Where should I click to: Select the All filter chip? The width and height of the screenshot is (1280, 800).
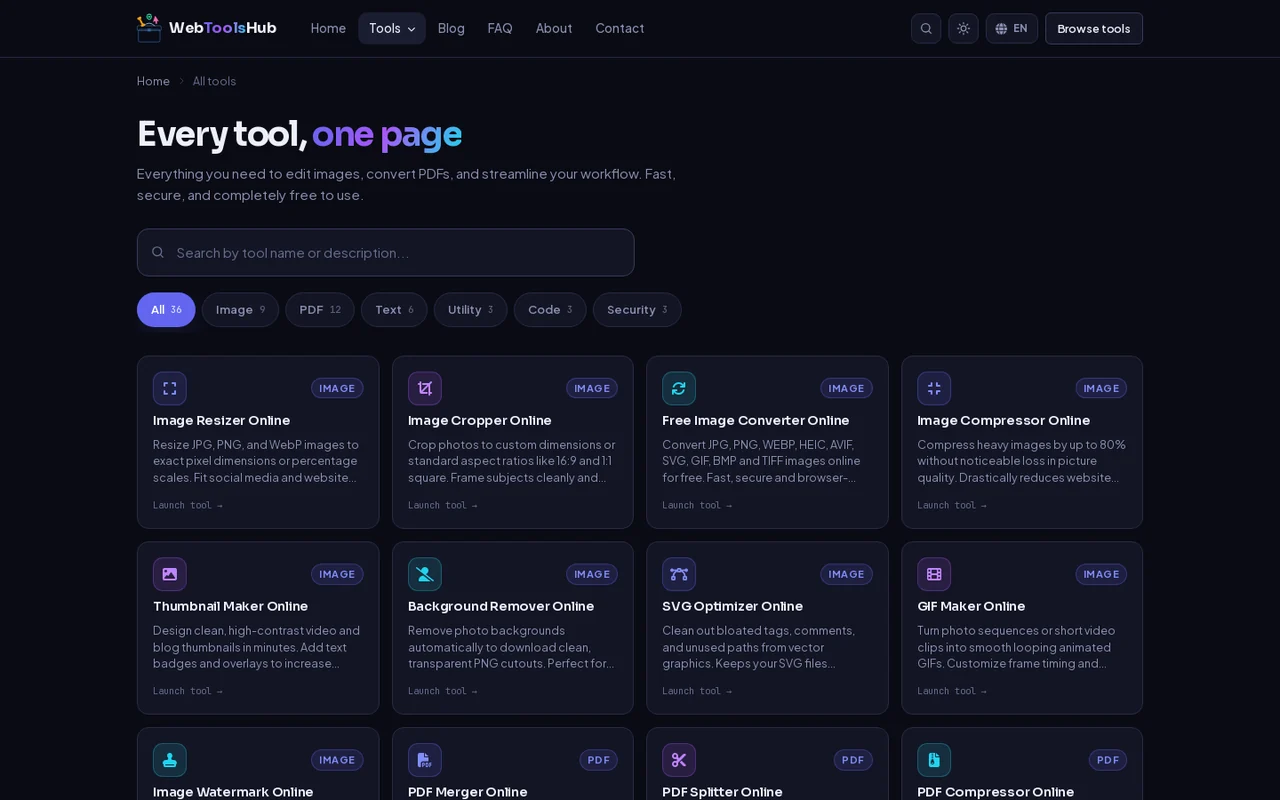pos(166,310)
